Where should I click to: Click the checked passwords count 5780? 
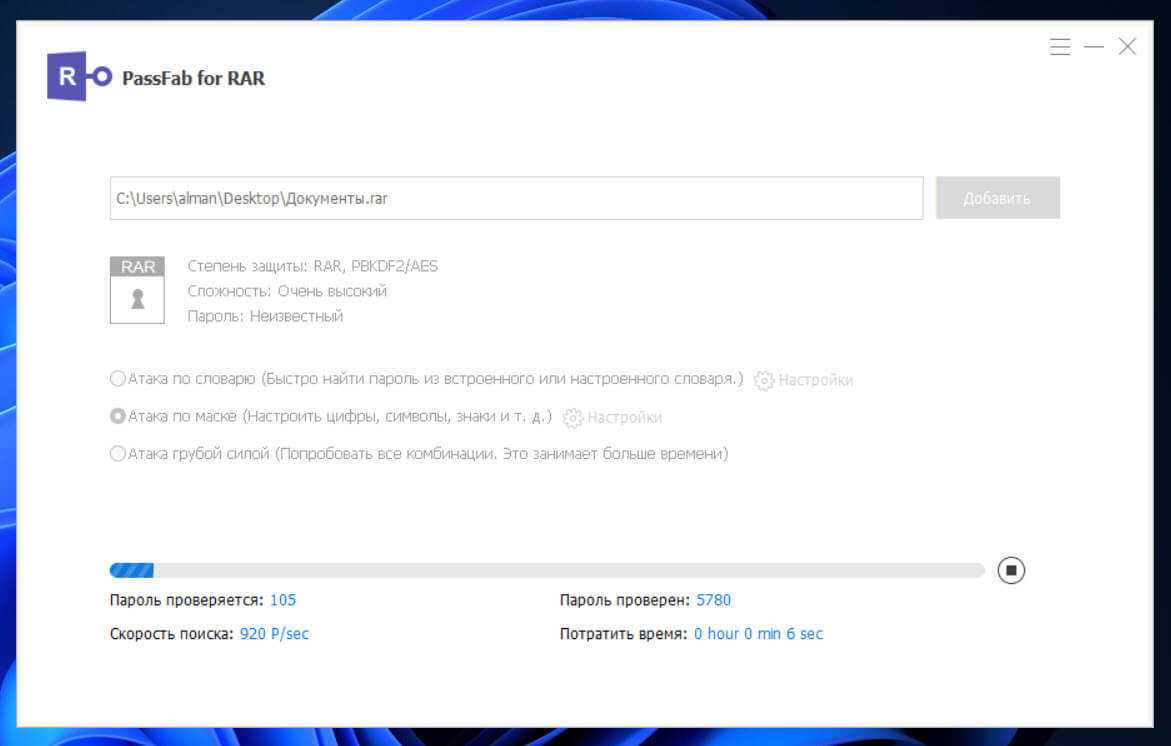tap(713, 600)
